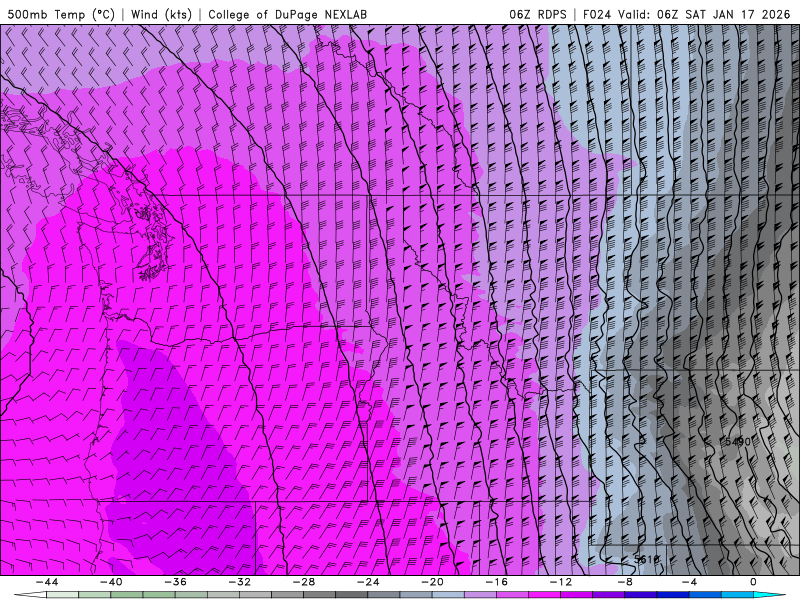800x600 pixels.
Task: Click the 500mb Temp (°C) title text
Action: point(61,15)
